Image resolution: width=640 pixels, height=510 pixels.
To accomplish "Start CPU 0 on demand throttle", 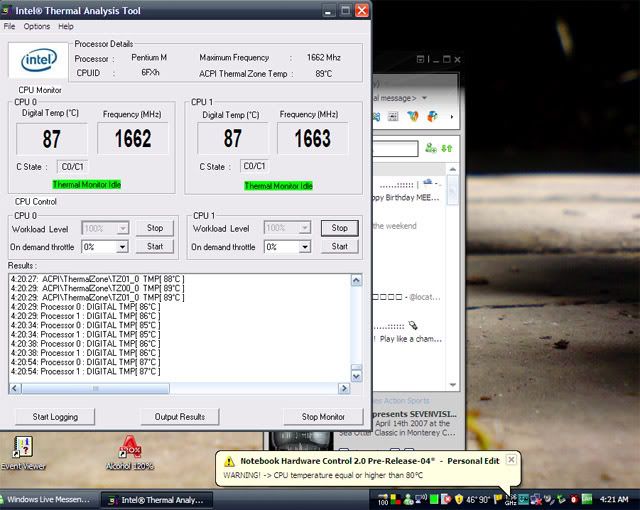I will [155, 246].
